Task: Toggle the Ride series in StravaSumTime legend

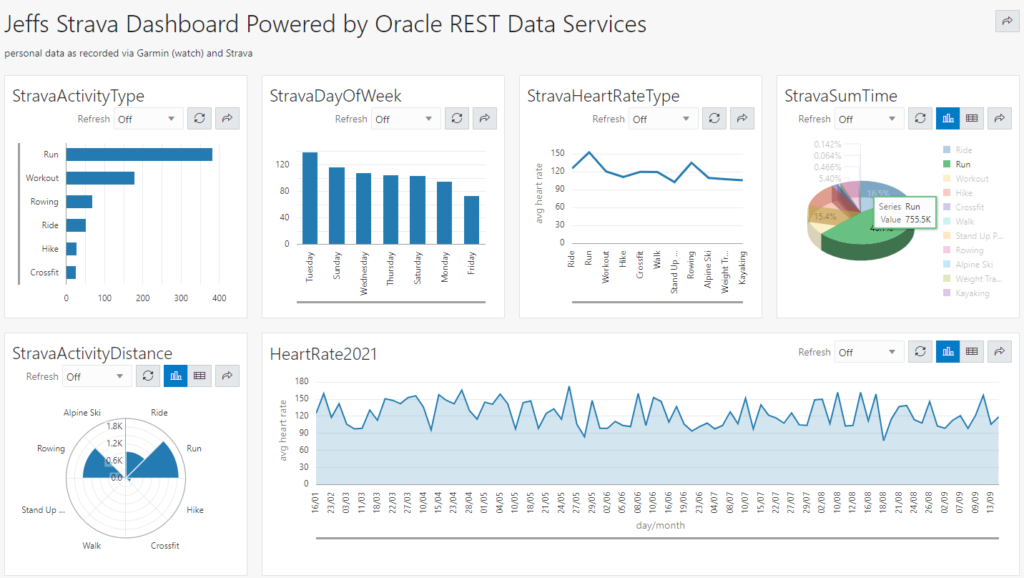Action: point(957,150)
